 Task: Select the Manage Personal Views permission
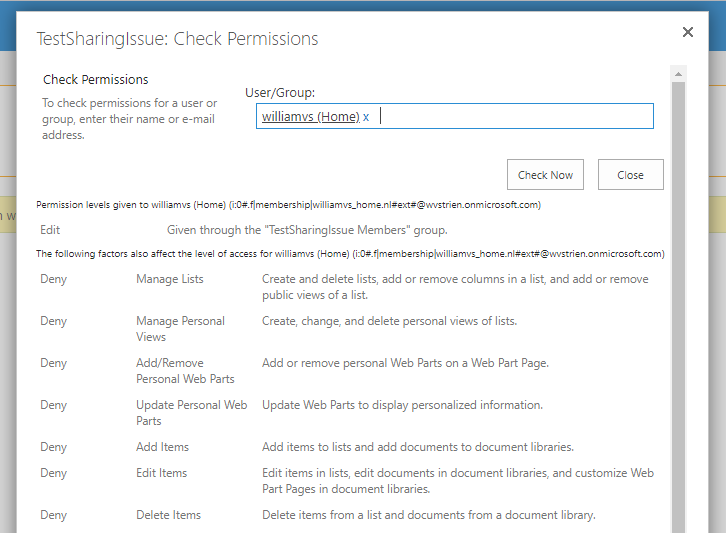180,329
